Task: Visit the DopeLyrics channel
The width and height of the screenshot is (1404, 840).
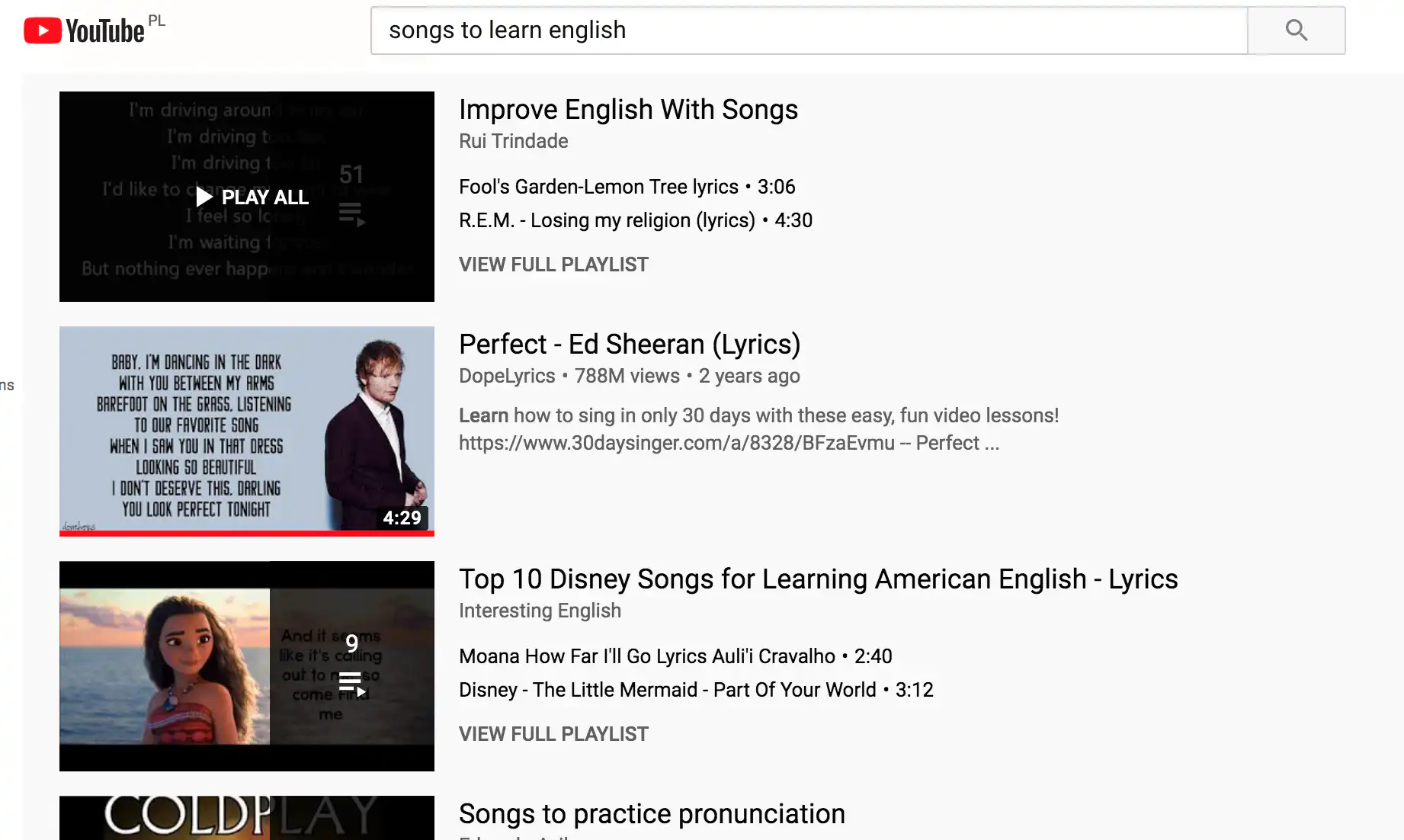Action: [507, 376]
